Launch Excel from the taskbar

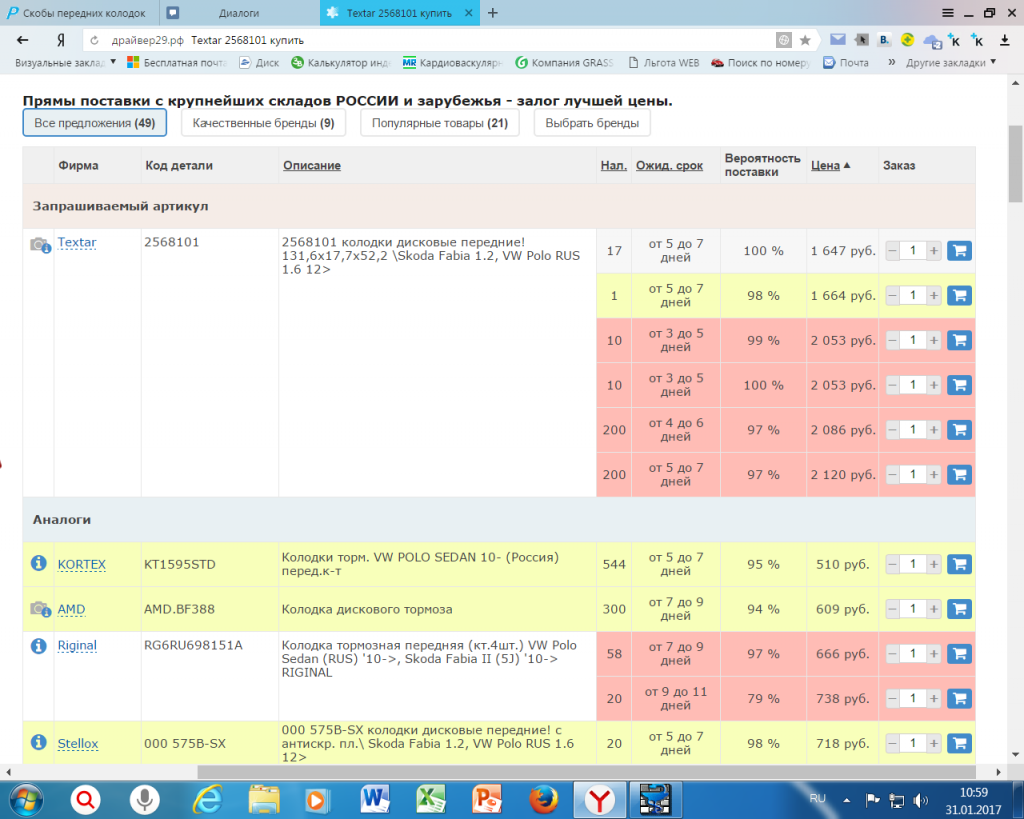pos(430,799)
